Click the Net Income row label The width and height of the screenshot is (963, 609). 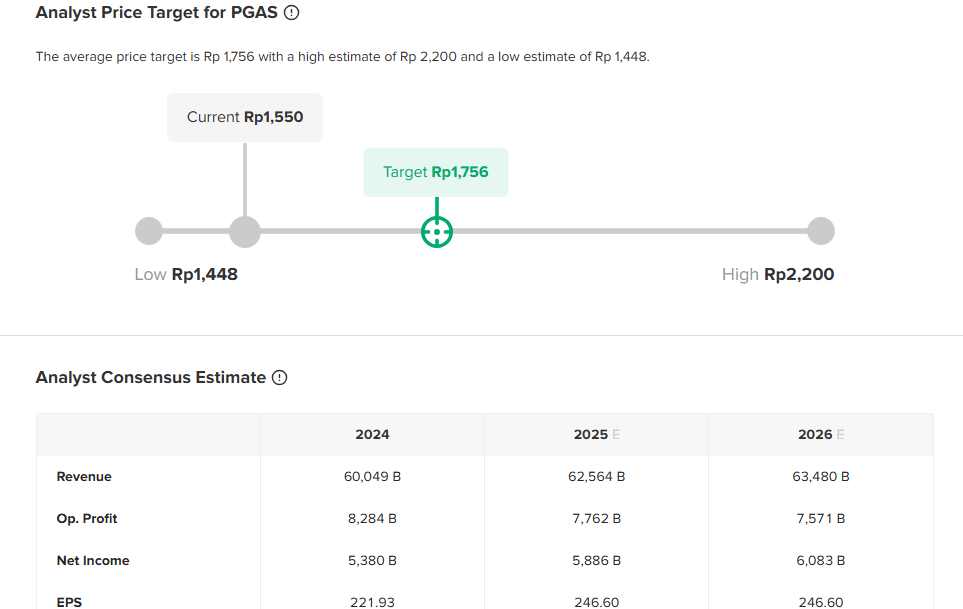[93, 561]
